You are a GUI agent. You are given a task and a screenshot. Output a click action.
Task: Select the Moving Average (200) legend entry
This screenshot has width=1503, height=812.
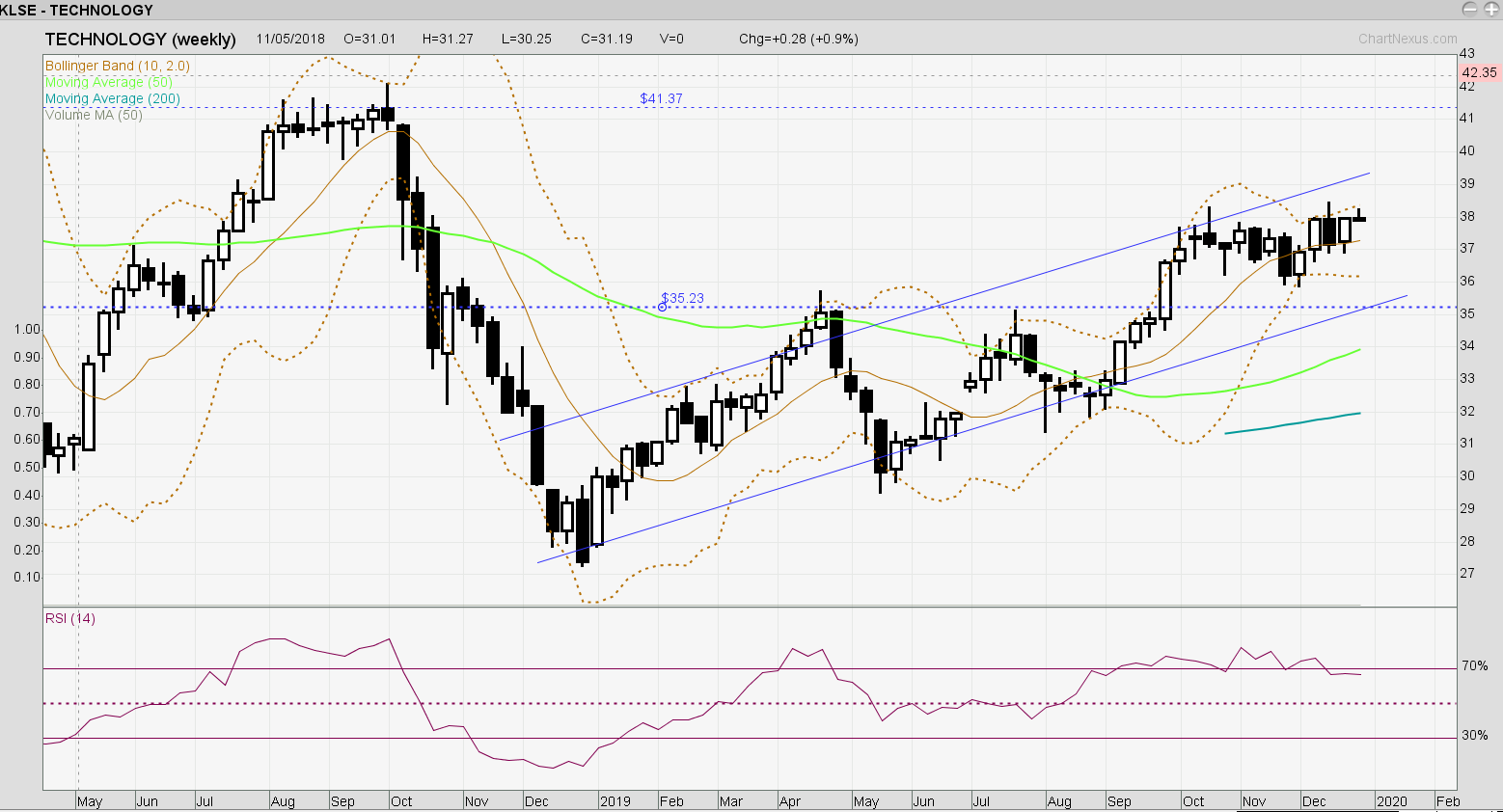pyautogui.click(x=112, y=98)
